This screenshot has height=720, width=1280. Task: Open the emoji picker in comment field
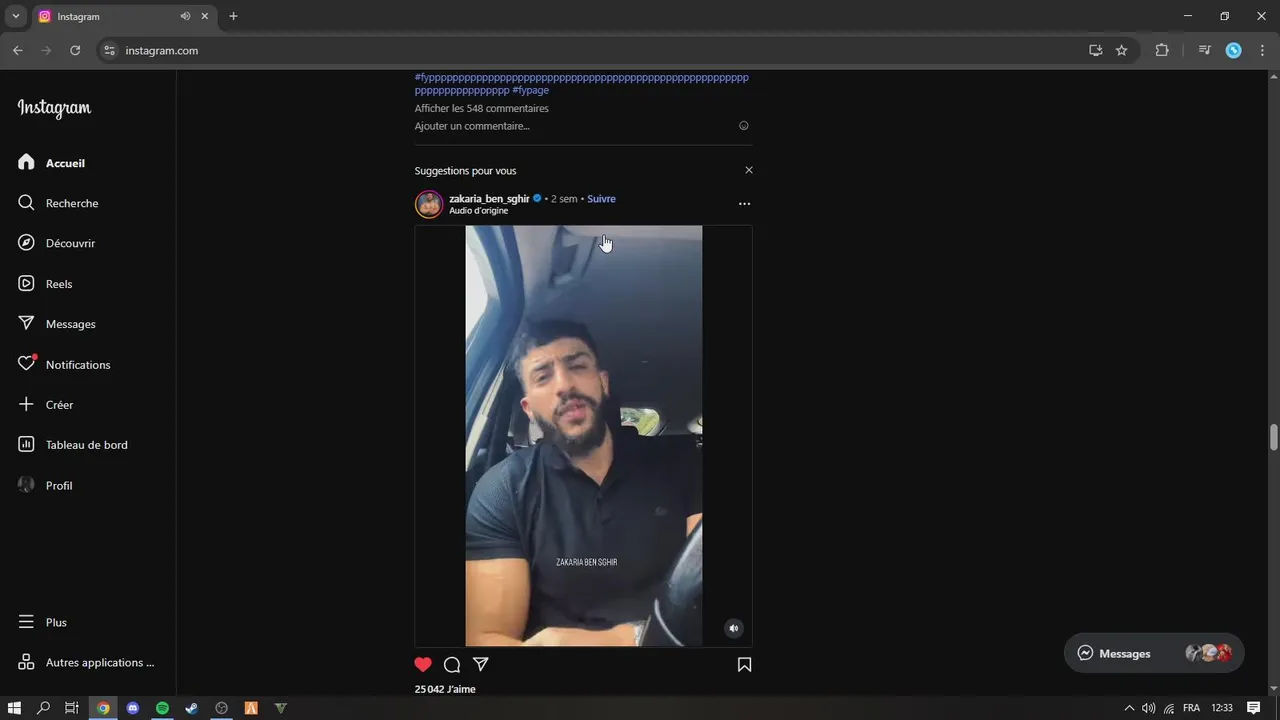(x=743, y=126)
